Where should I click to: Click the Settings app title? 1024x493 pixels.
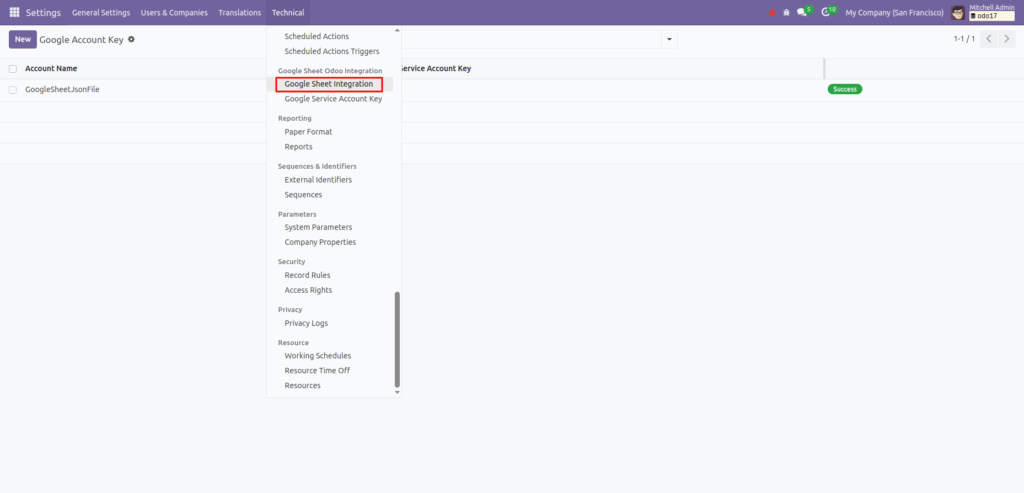pos(43,12)
